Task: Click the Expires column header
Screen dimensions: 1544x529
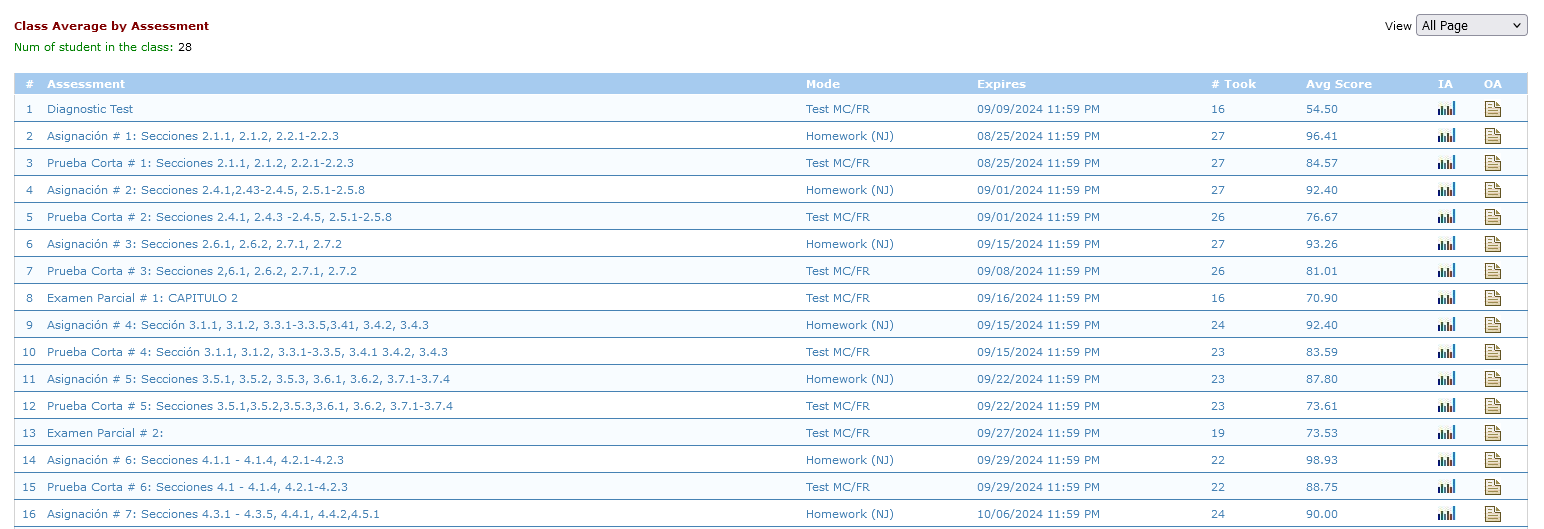Action: [1001, 84]
